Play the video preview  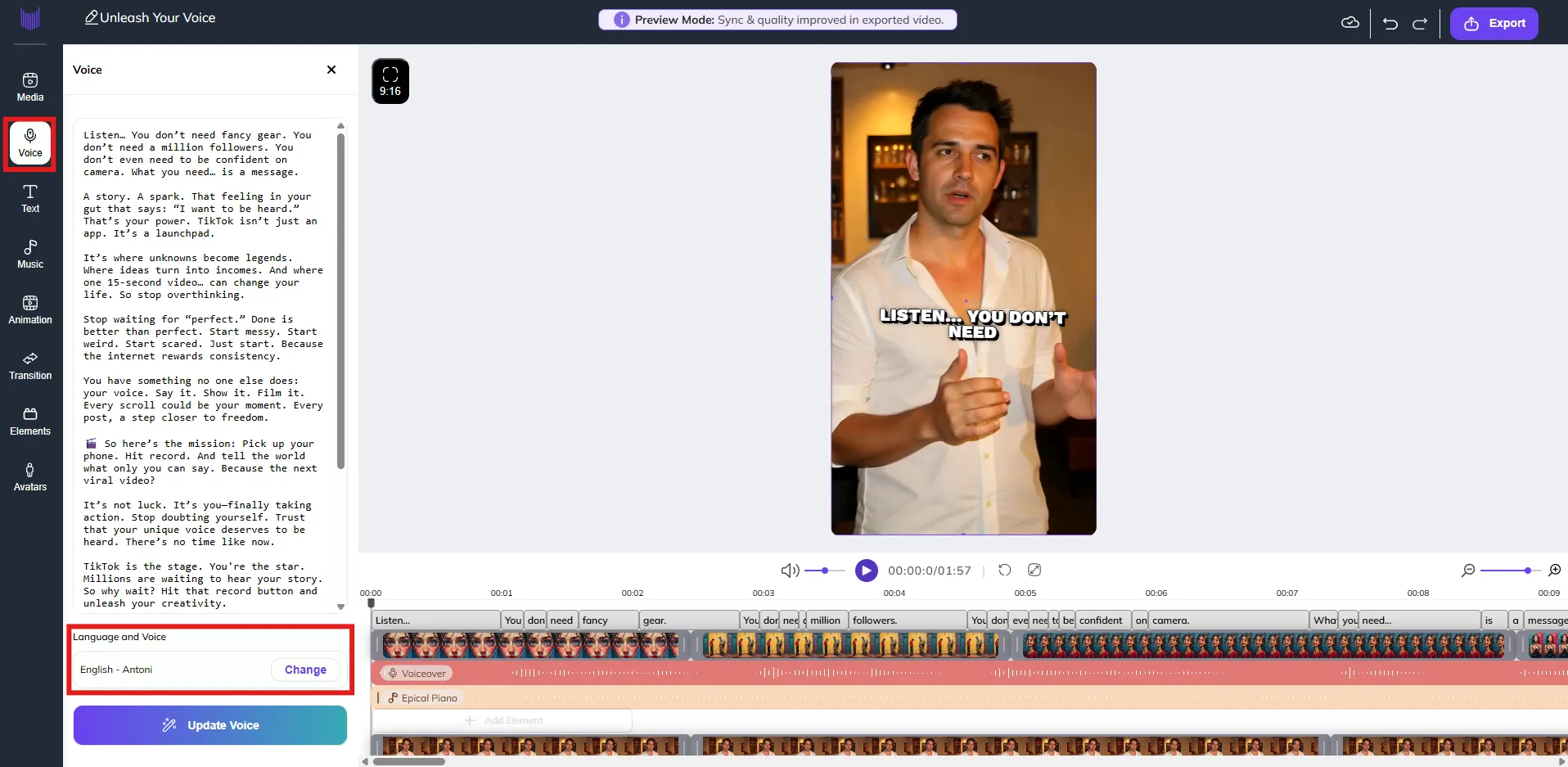(x=866, y=571)
